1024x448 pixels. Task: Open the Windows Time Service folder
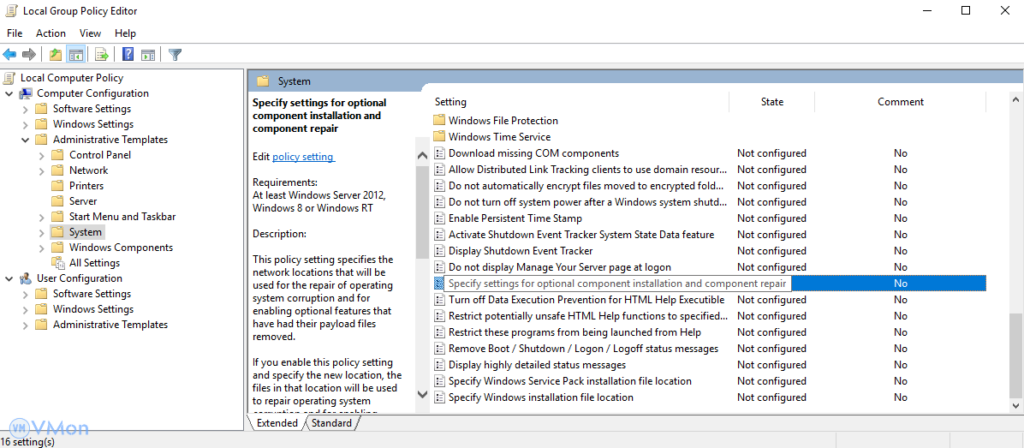pyautogui.click(x=499, y=137)
